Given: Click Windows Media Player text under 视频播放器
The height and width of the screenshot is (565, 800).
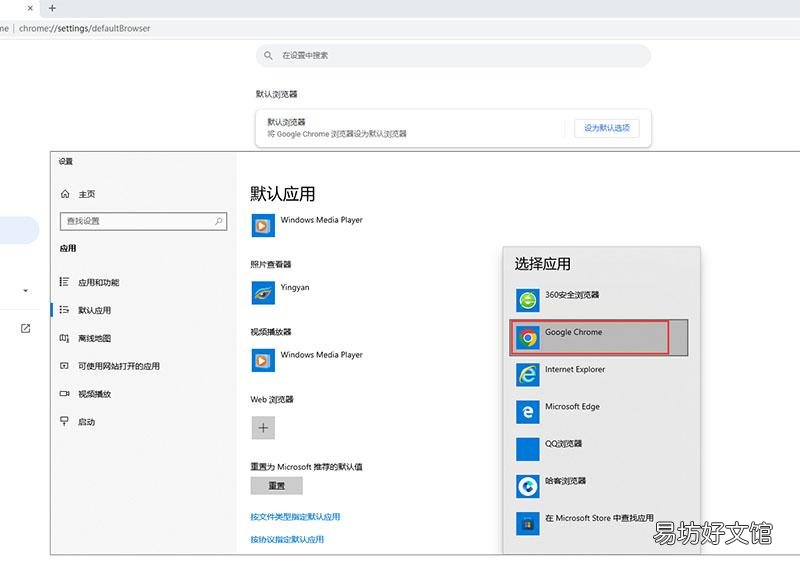Looking at the screenshot, I should [321, 354].
